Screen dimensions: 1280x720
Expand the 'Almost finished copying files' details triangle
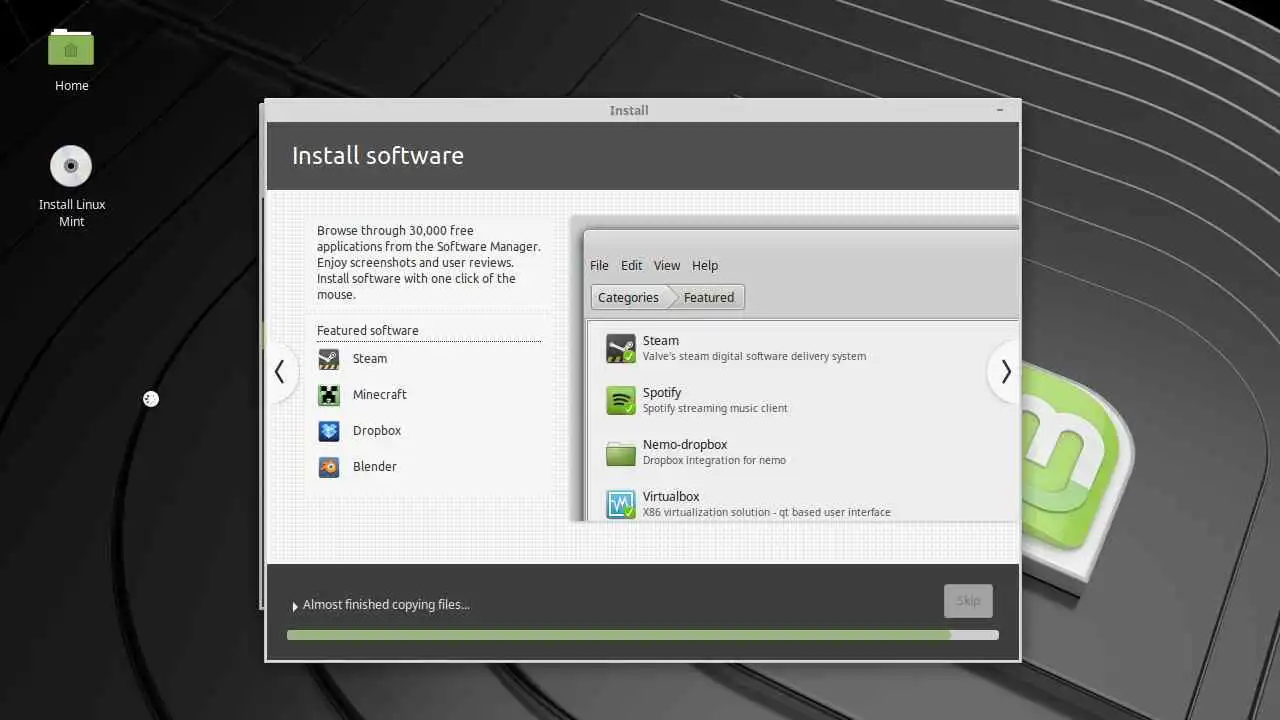click(295, 606)
